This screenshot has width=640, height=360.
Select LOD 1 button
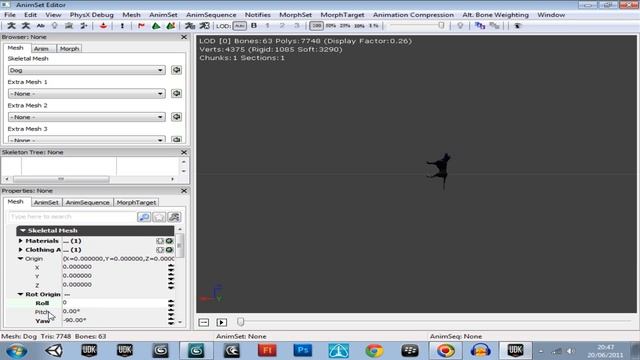268,26
